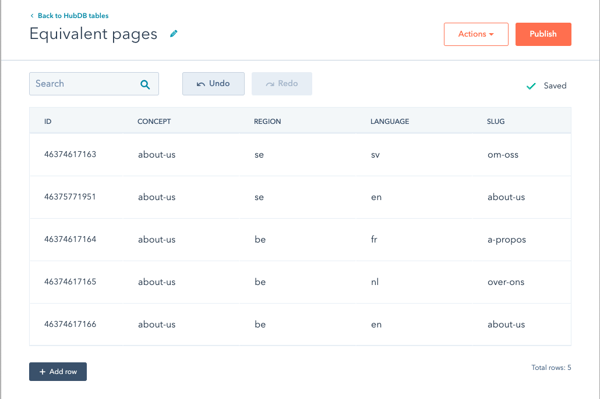Click the Saved status indicator
Image resolution: width=600 pixels, height=399 pixels.
tap(546, 86)
